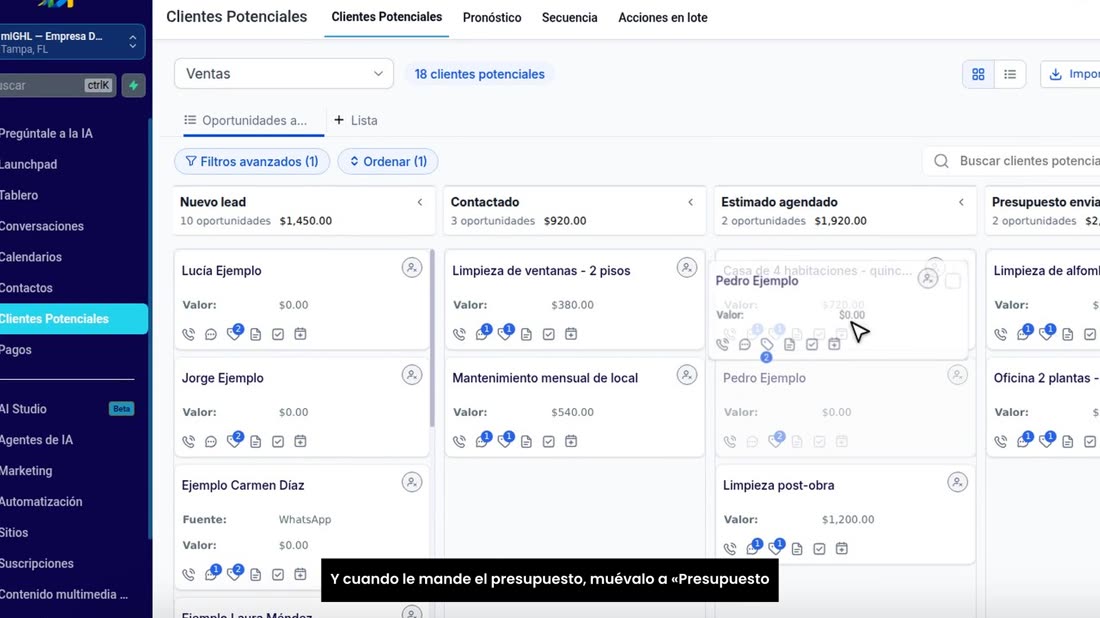This screenshot has width=1100, height=618.
Task: Open Sitios in the sidebar
Action: tap(14, 532)
